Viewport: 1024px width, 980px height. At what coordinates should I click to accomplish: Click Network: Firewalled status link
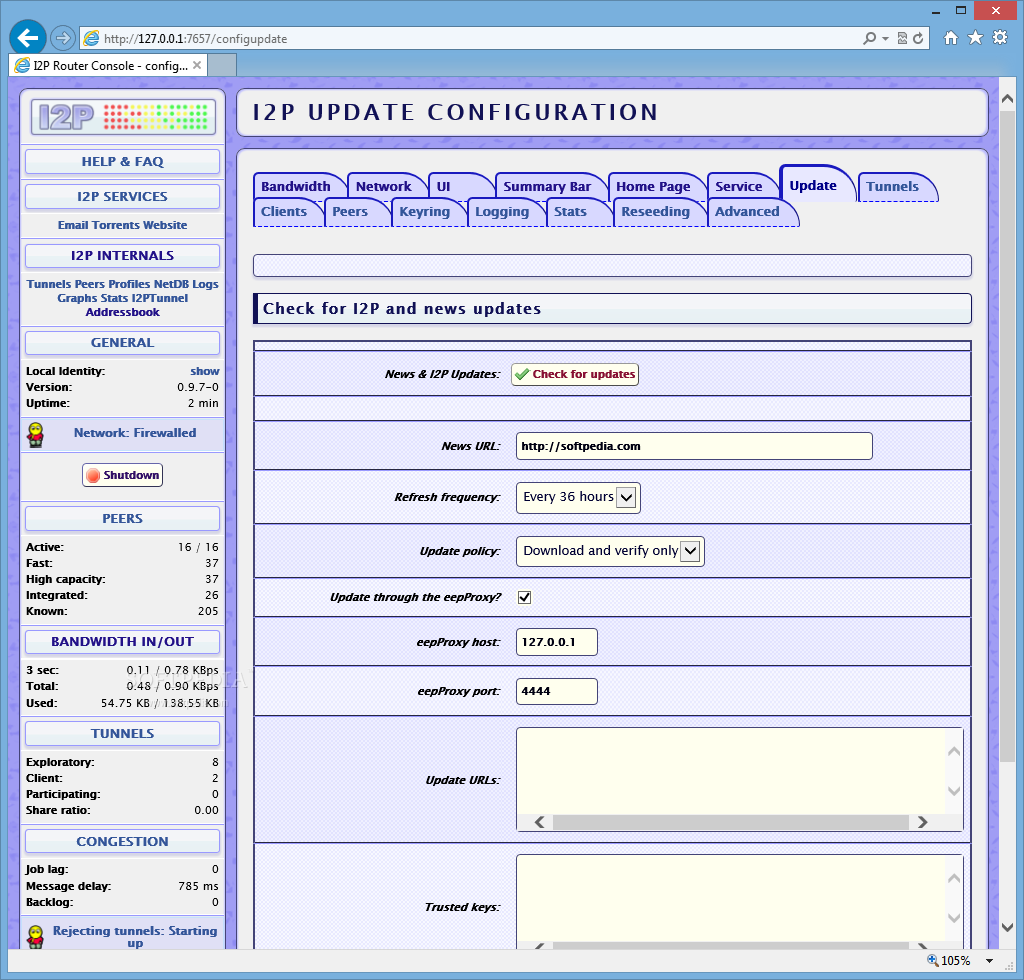click(x=135, y=433)
